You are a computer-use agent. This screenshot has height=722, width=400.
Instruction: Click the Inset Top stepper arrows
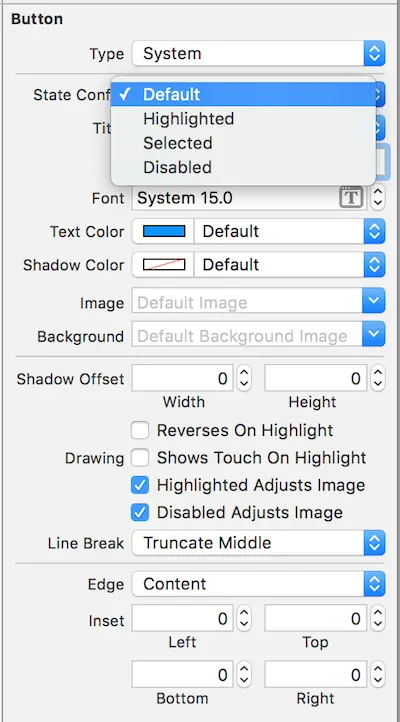tap(378, 618)
